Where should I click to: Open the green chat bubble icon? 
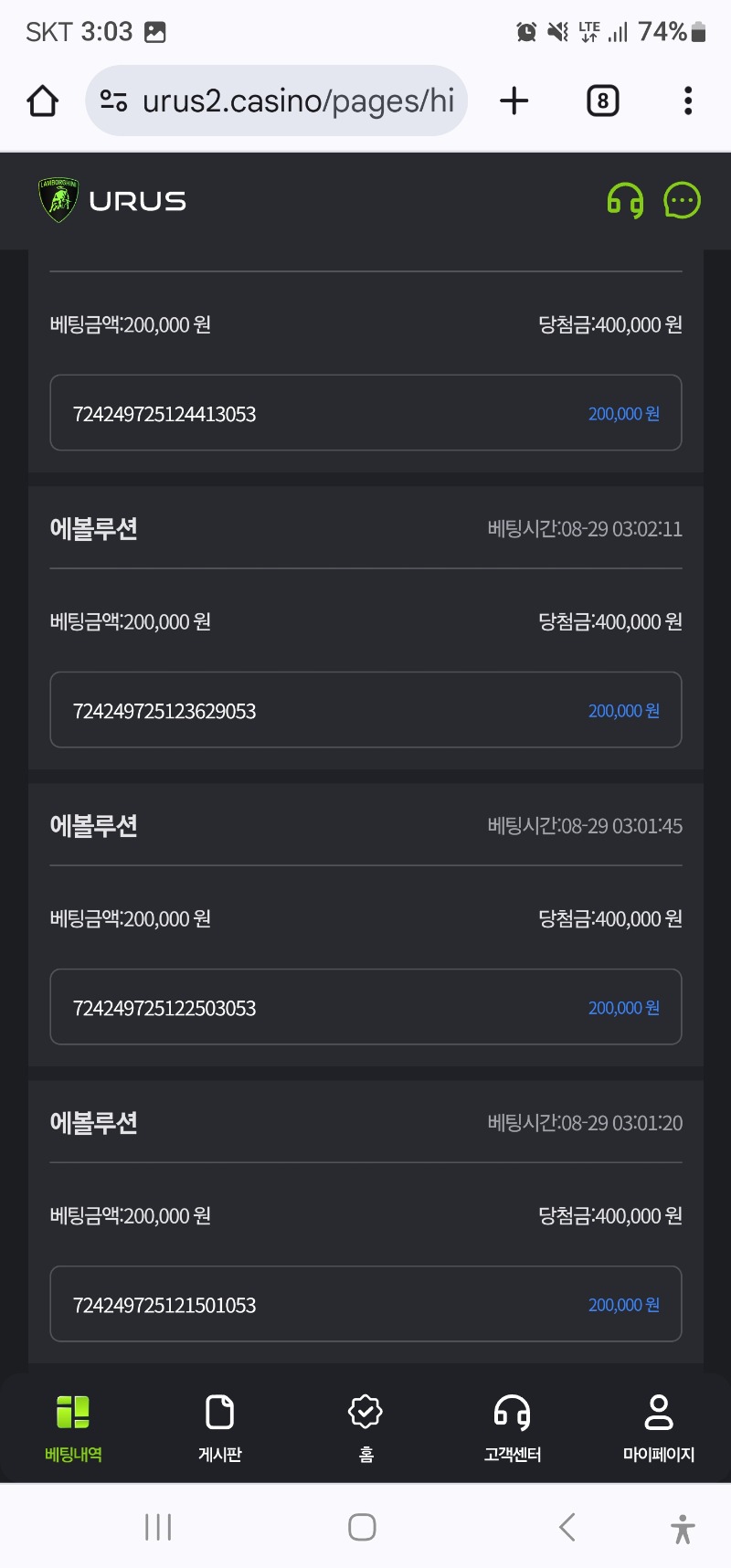(x=682, y=200)
